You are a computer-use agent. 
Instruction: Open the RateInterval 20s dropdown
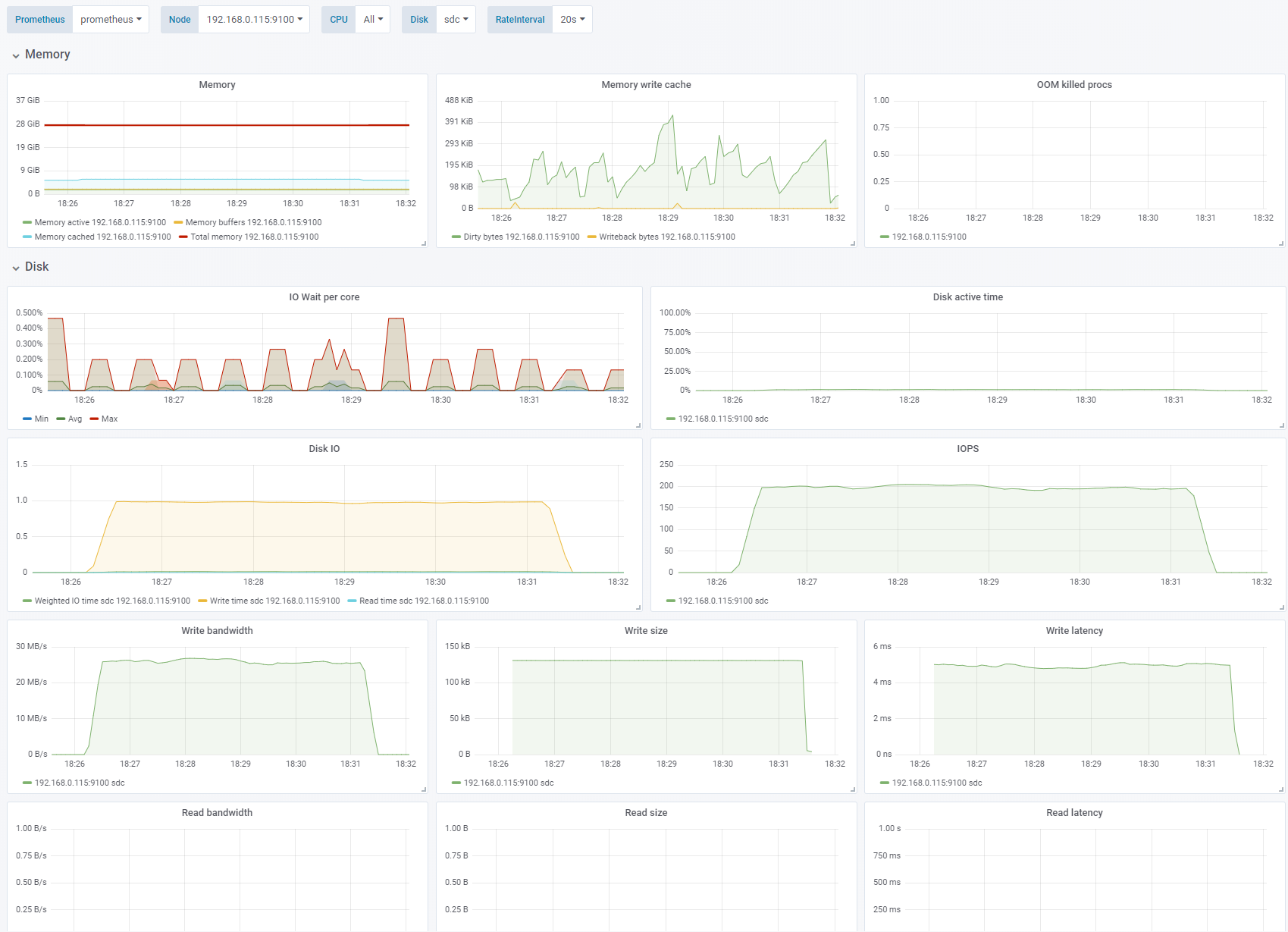572,20
